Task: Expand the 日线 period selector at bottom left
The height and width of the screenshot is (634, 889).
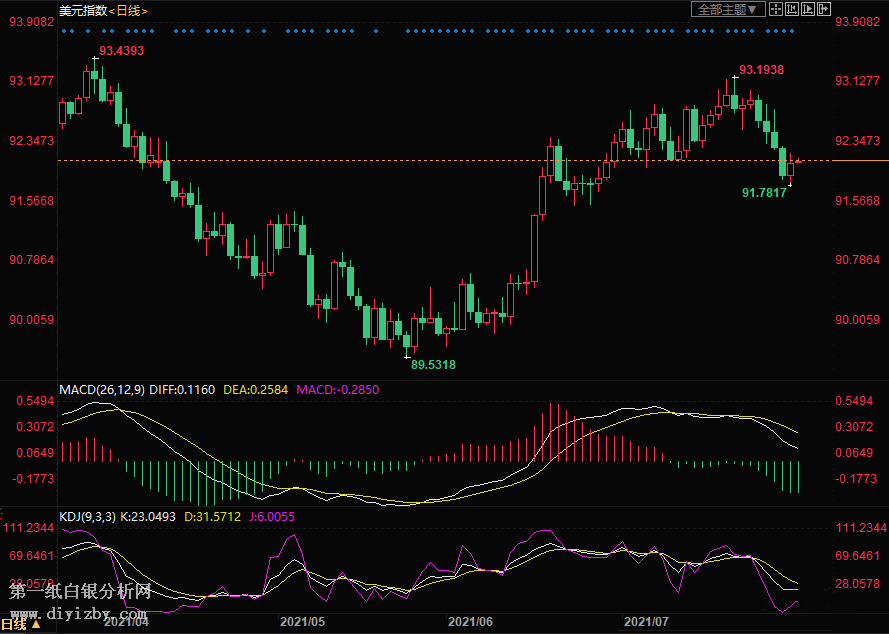Action: coord(21,625)
